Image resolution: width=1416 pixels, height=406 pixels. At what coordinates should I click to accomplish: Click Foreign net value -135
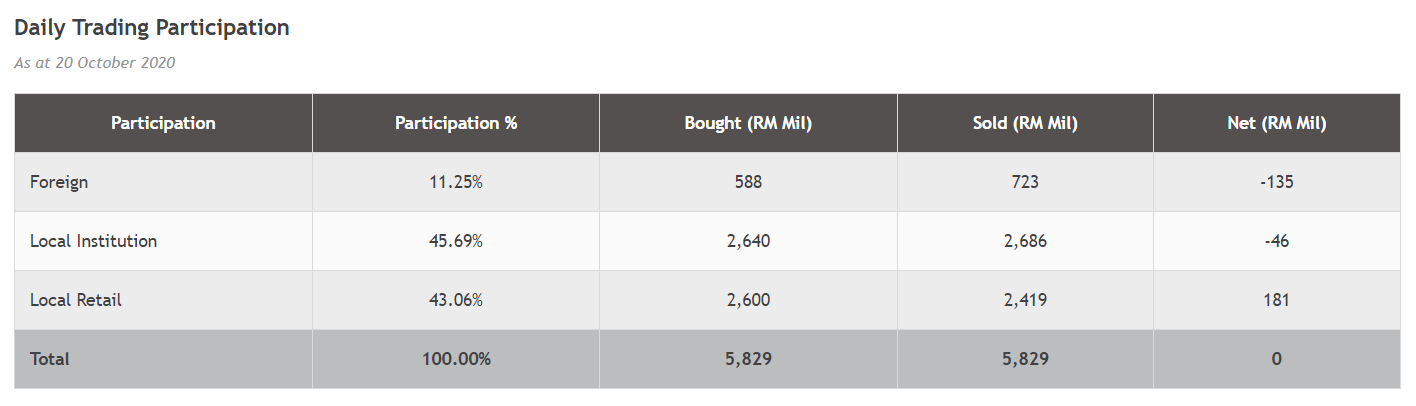click(1276, 182)
